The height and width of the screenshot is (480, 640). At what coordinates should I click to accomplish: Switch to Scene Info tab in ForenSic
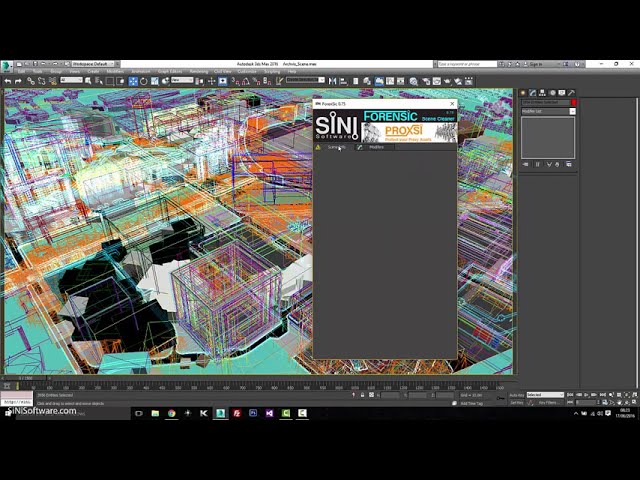click(x=334, y=147)
